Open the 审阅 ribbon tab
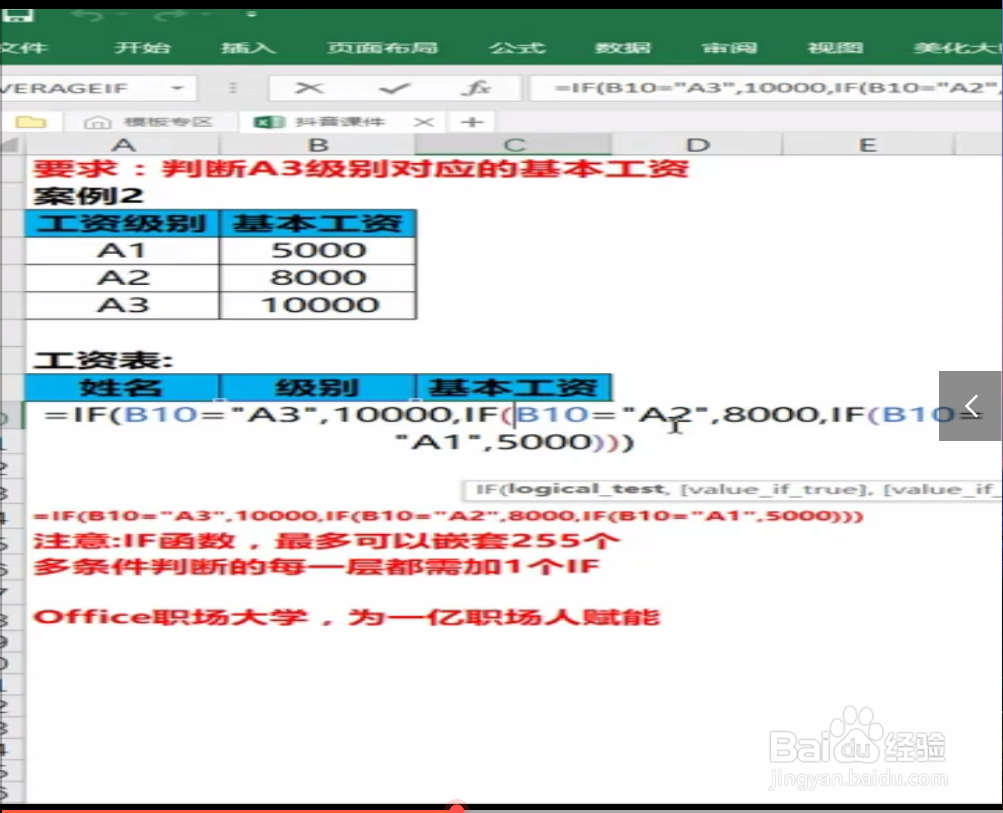The image size is (1003, 813). pyautogui.click(x=729, y=47)
